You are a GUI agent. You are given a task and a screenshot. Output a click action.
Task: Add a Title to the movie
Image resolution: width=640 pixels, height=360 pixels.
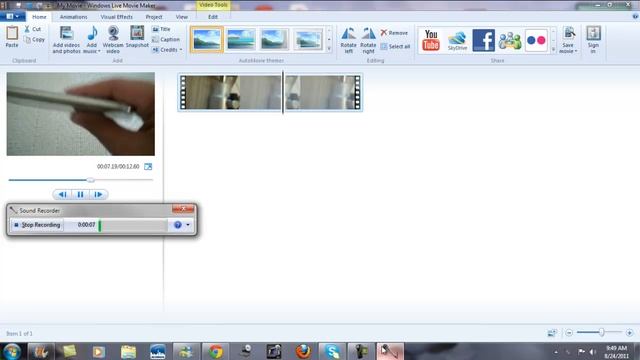[x=161, y=29]
